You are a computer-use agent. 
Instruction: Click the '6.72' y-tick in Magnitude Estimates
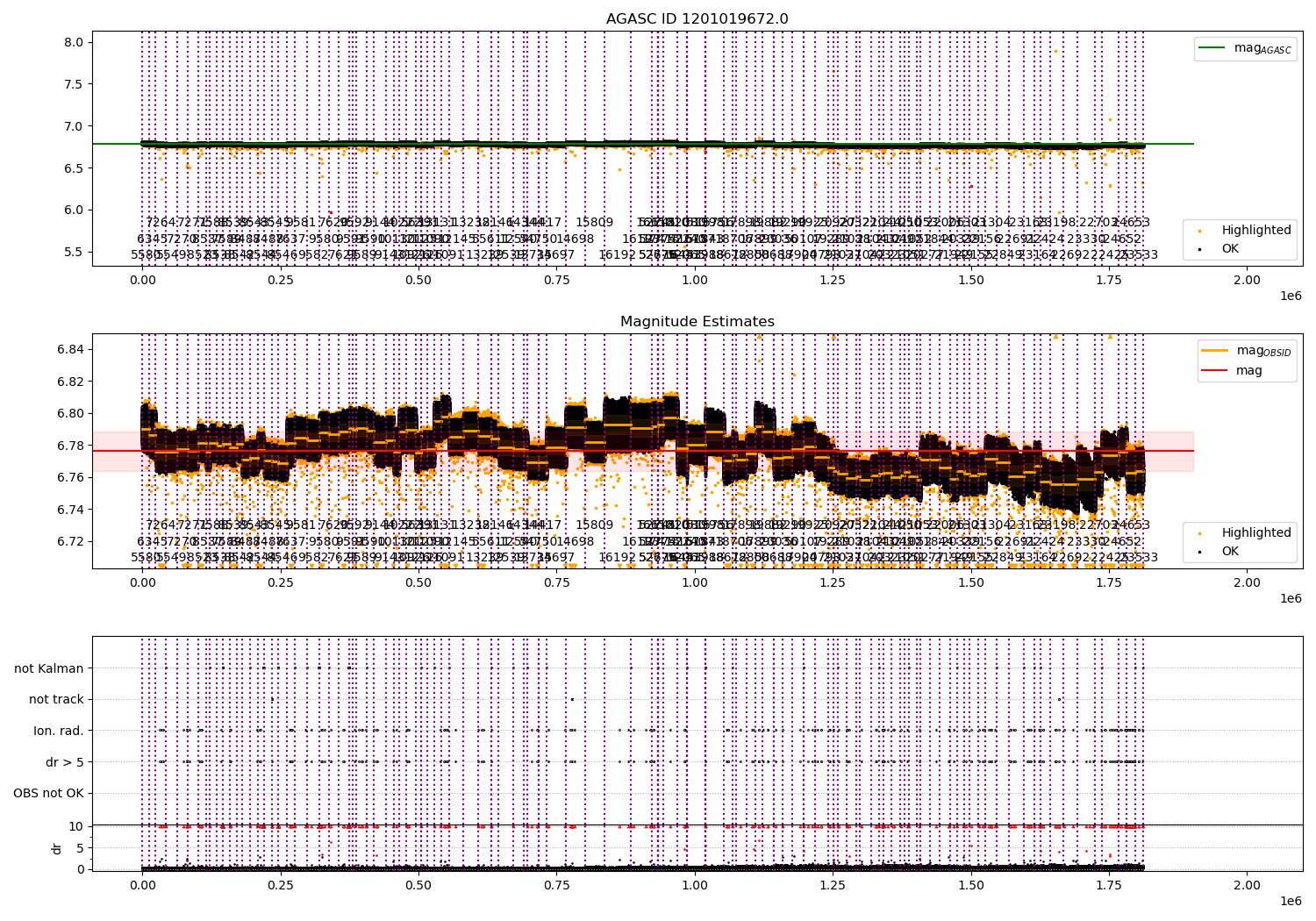pyautogui.click(x=70, y=541)
